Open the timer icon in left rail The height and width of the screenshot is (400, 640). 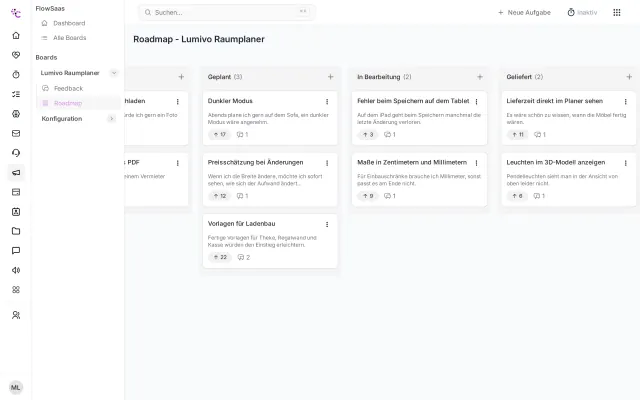tap(16, 75)
